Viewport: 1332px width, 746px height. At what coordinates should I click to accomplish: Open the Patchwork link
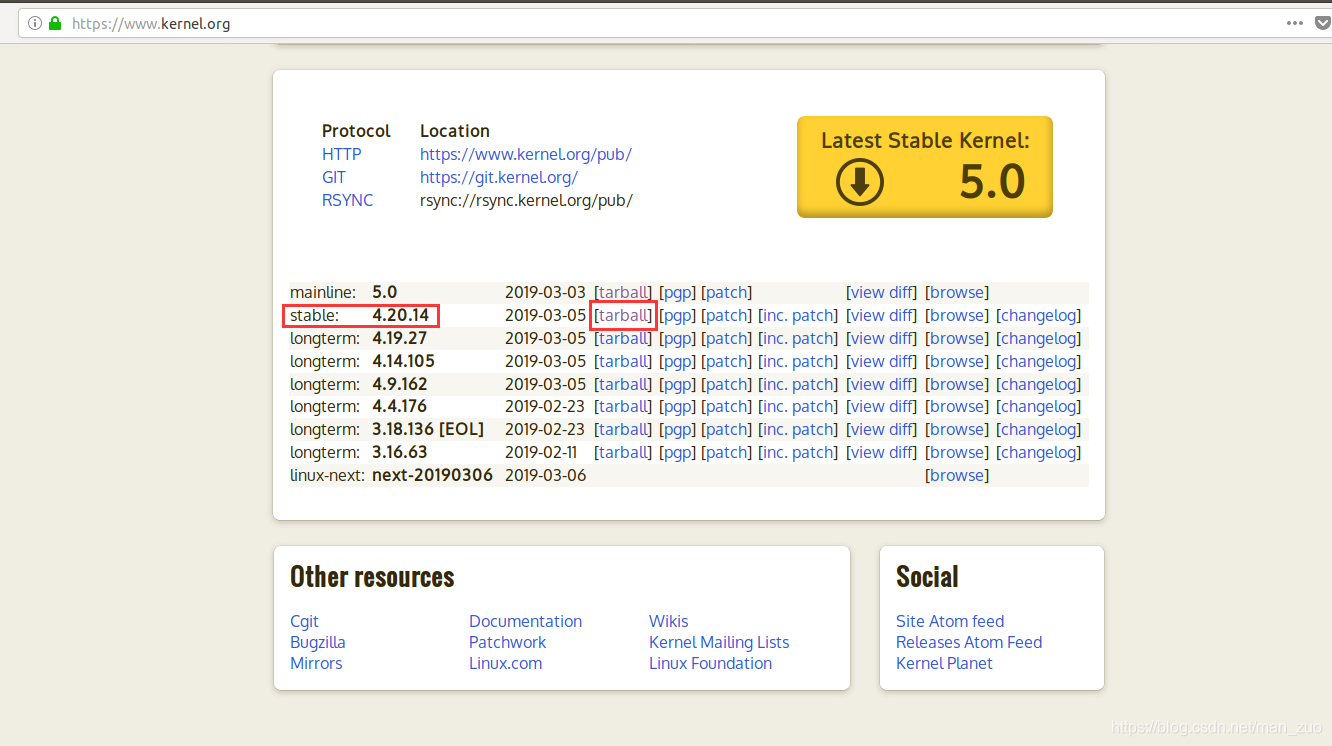(508, 642)
